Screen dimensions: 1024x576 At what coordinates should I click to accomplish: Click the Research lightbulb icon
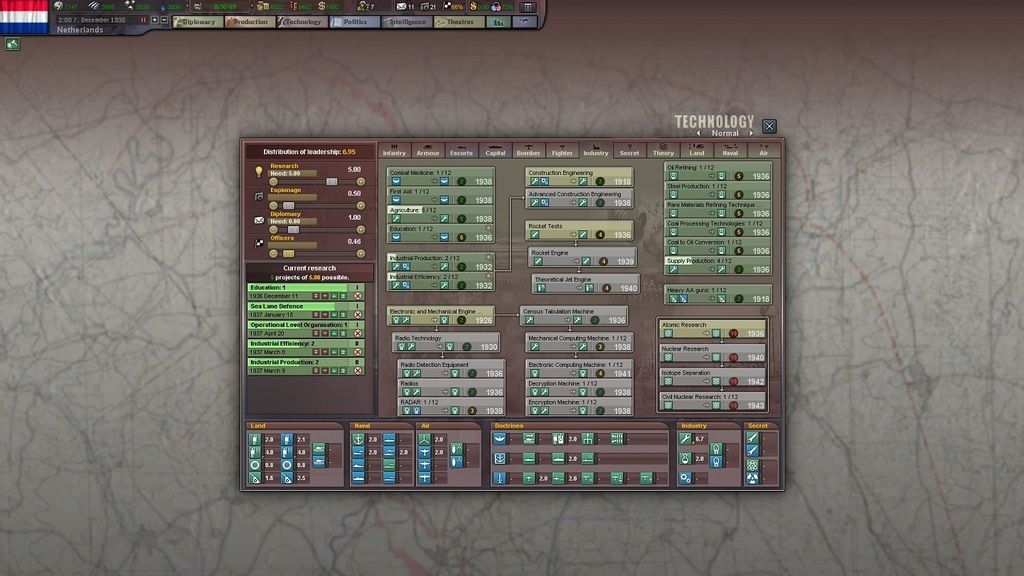point(259,171)
